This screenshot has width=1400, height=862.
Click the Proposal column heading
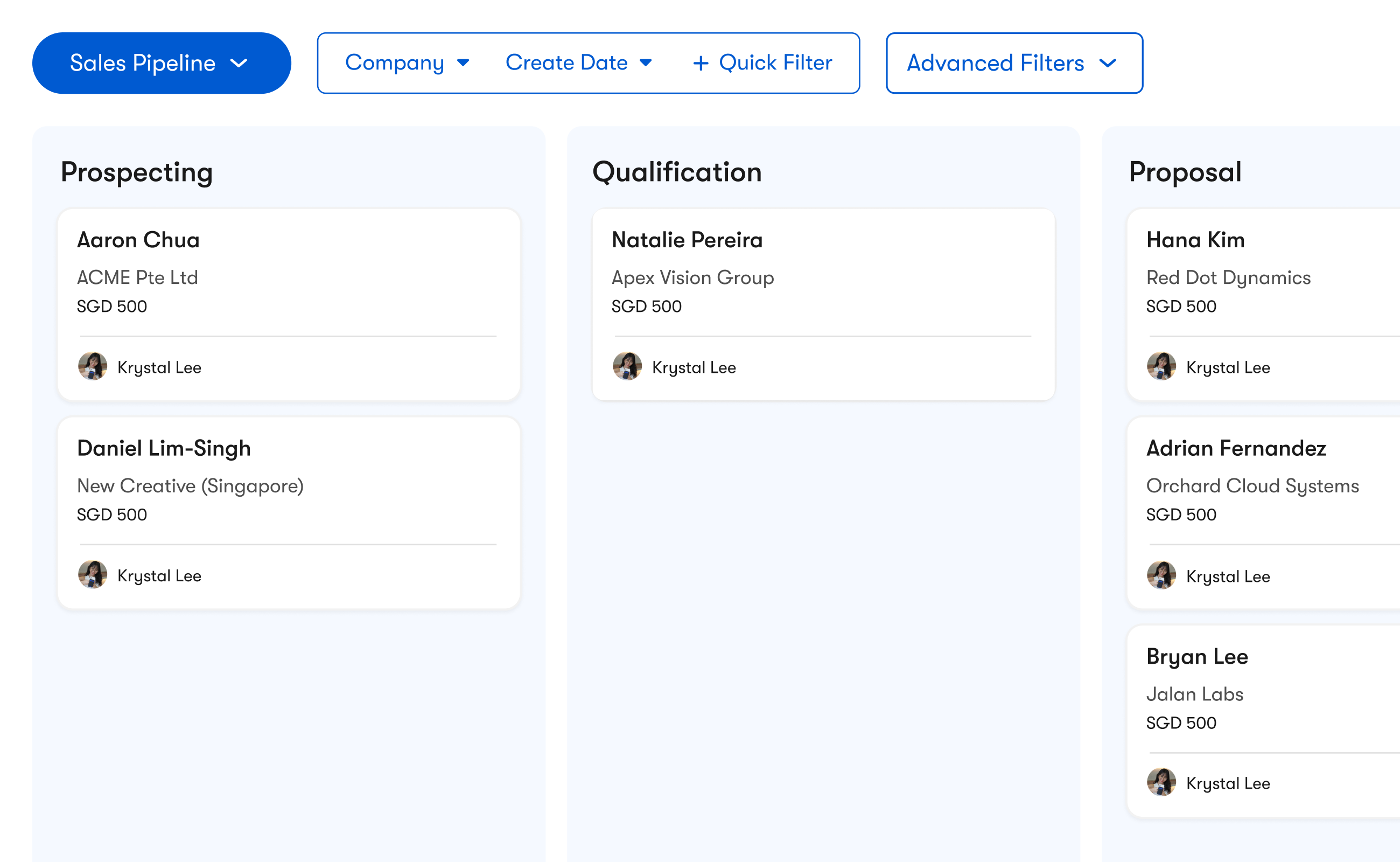[x=1185, y=172]
